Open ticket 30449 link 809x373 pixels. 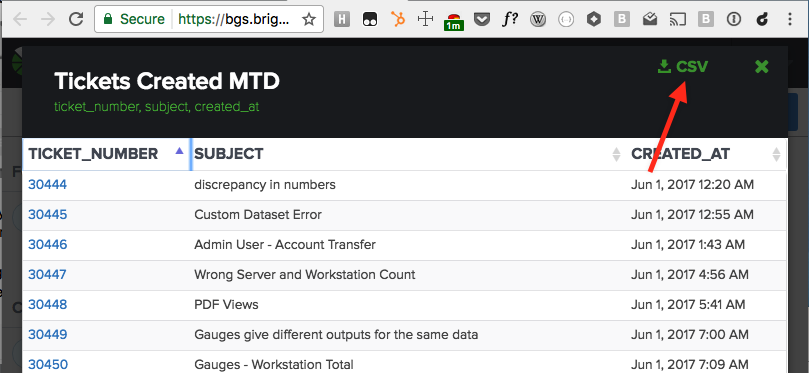(x=47, y=335)
